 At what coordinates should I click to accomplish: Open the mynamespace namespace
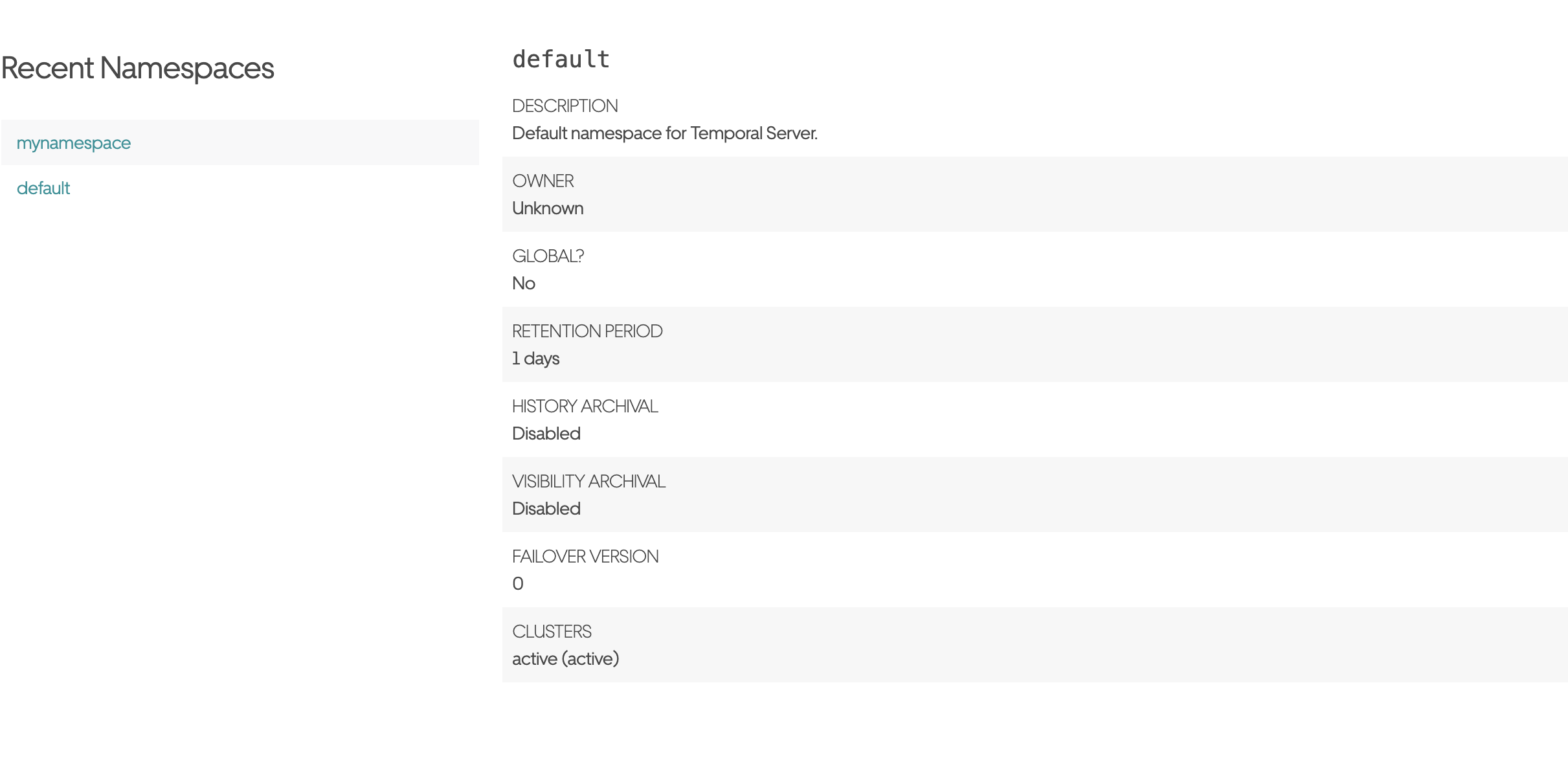click(73, 142)
